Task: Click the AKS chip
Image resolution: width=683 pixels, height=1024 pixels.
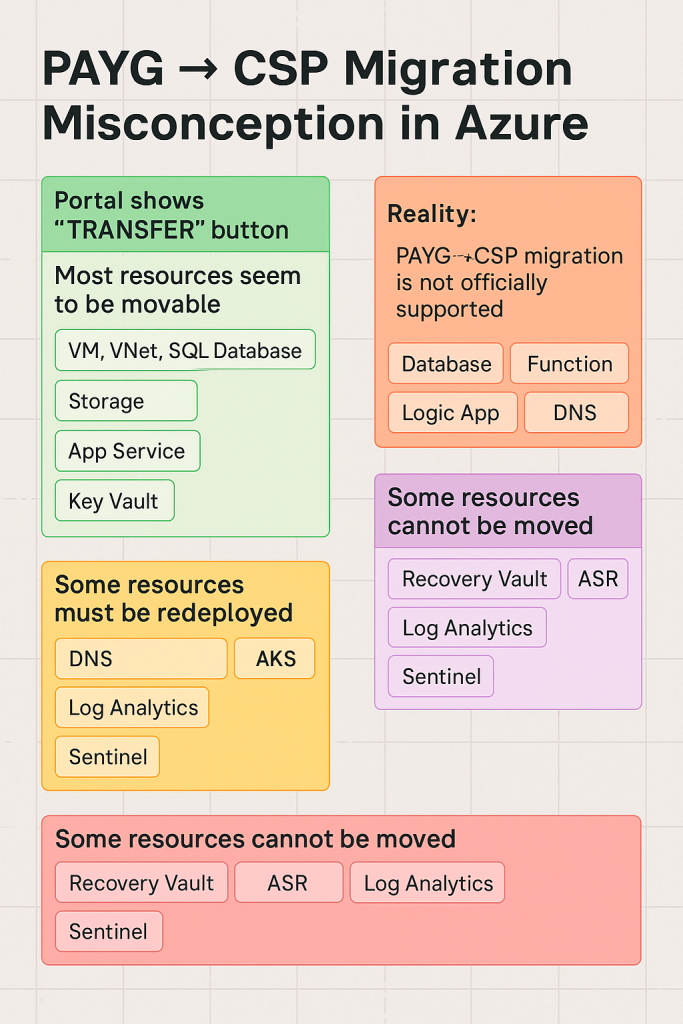Action: coord(273,659)
